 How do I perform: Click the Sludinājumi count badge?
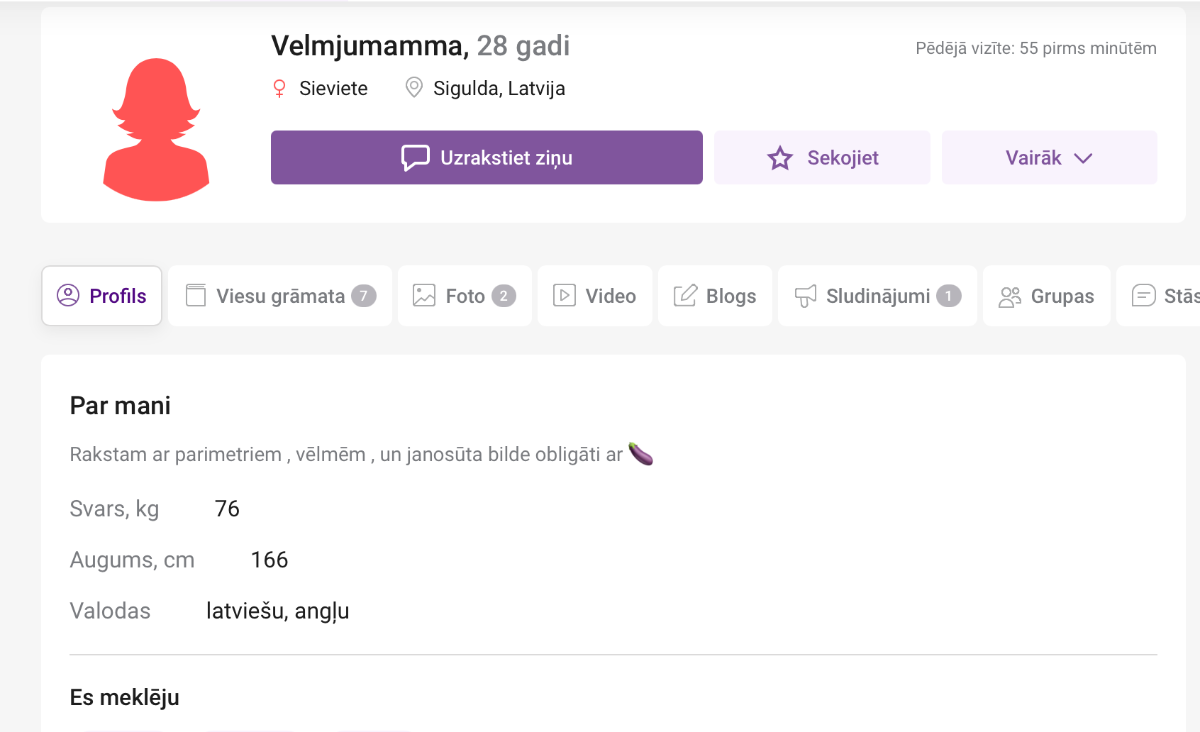tap(949, 296)
